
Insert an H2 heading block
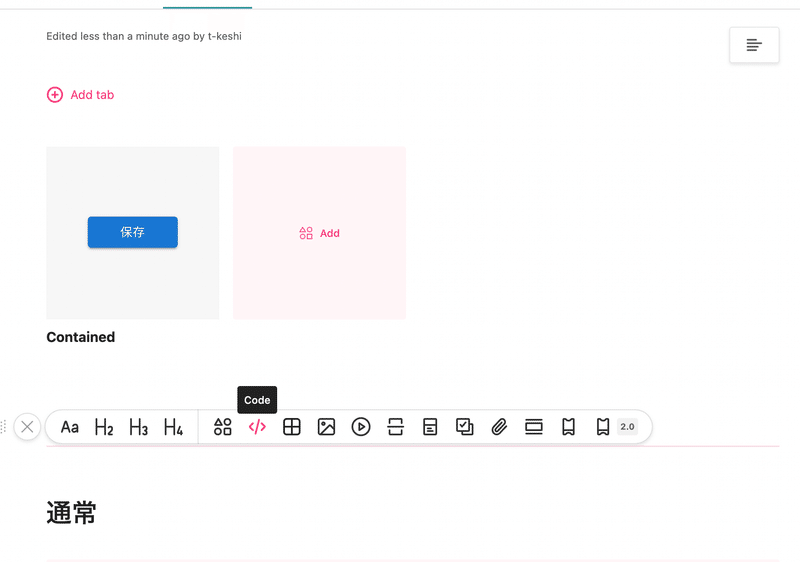tap(104, 427)
